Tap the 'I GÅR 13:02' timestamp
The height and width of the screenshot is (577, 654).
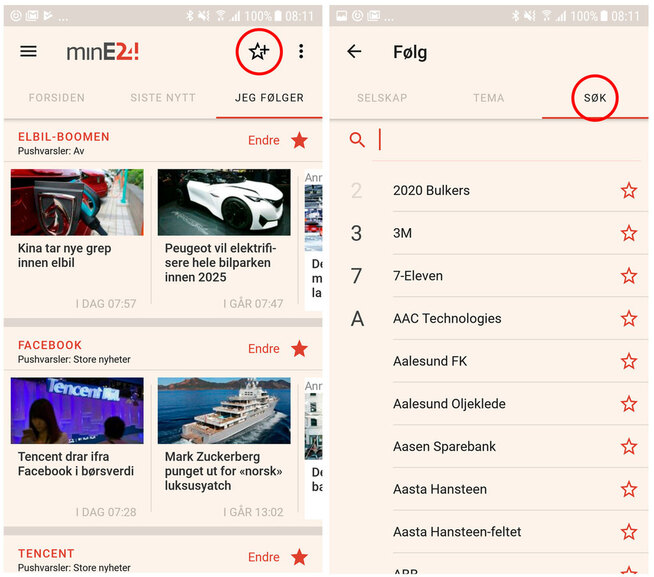(x=253, y=512)
